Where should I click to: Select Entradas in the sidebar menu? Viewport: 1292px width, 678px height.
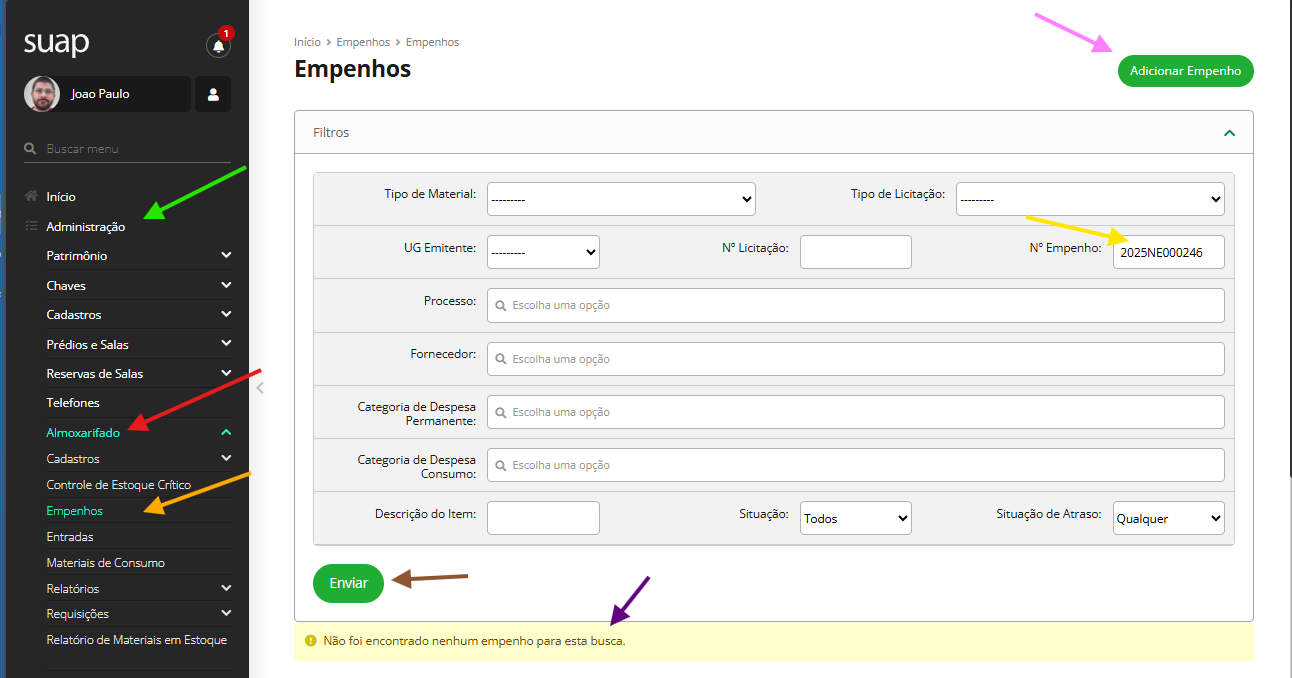70,537
